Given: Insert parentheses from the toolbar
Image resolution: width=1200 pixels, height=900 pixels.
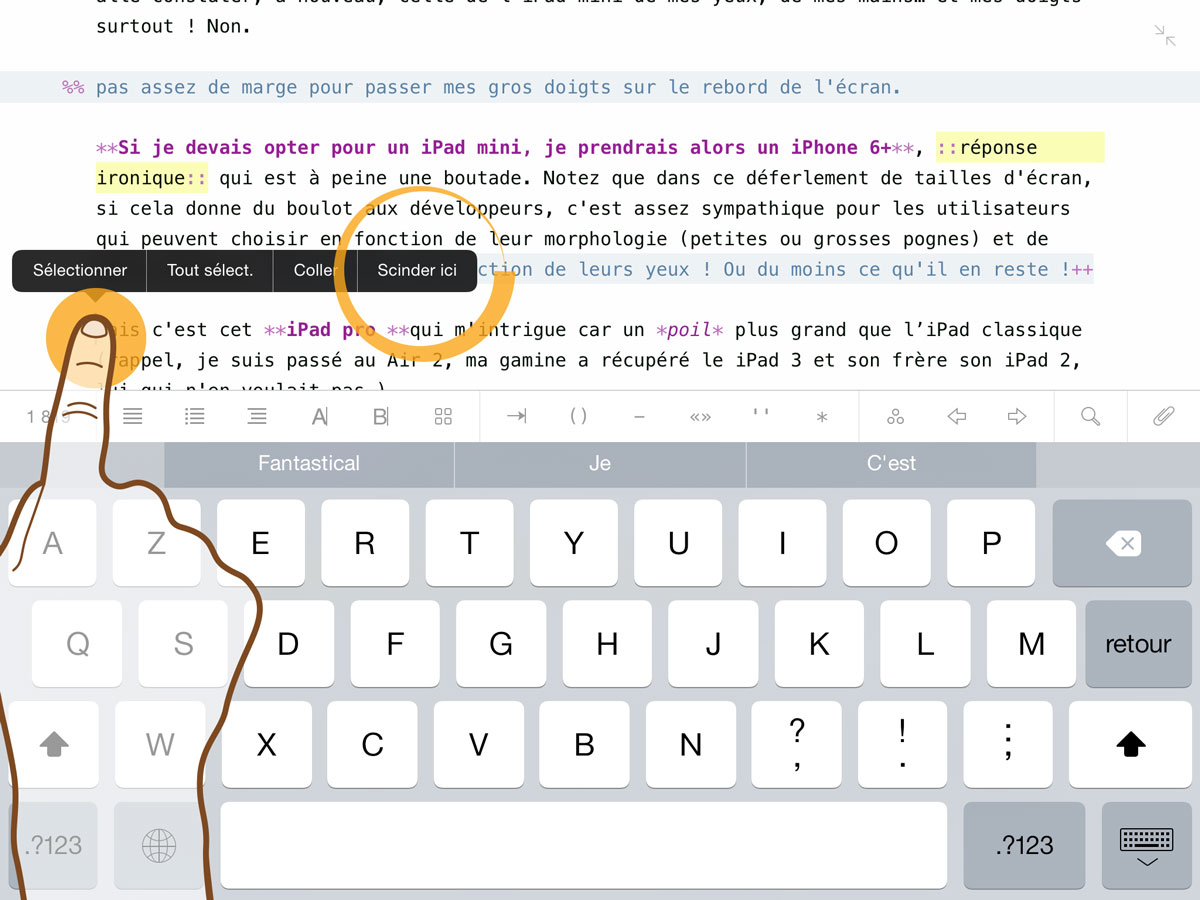Looking at the screenshot, I should pos(578,417).
